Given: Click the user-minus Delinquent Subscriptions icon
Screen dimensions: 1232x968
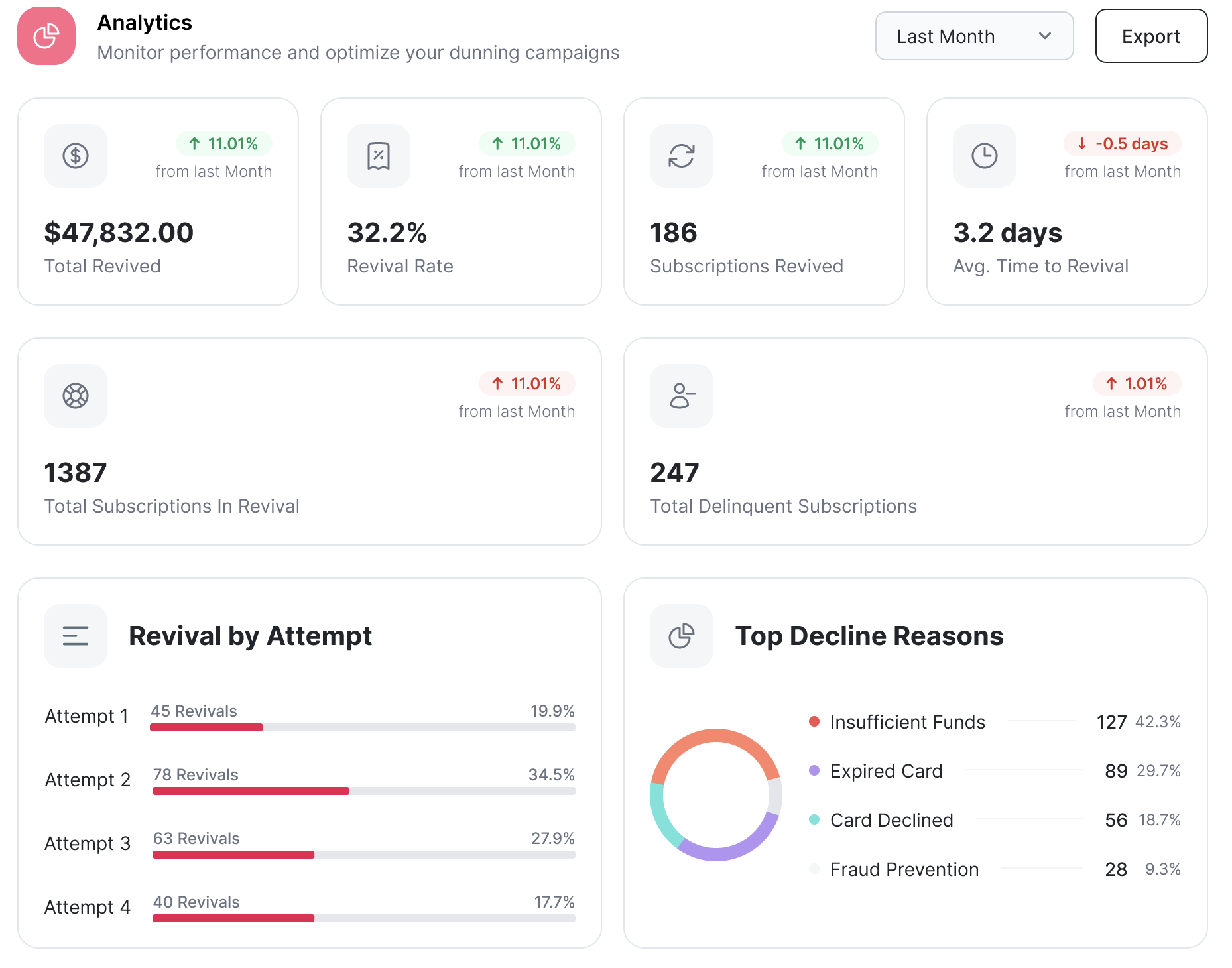Looking at the screenshot, I should pos(682,396).
